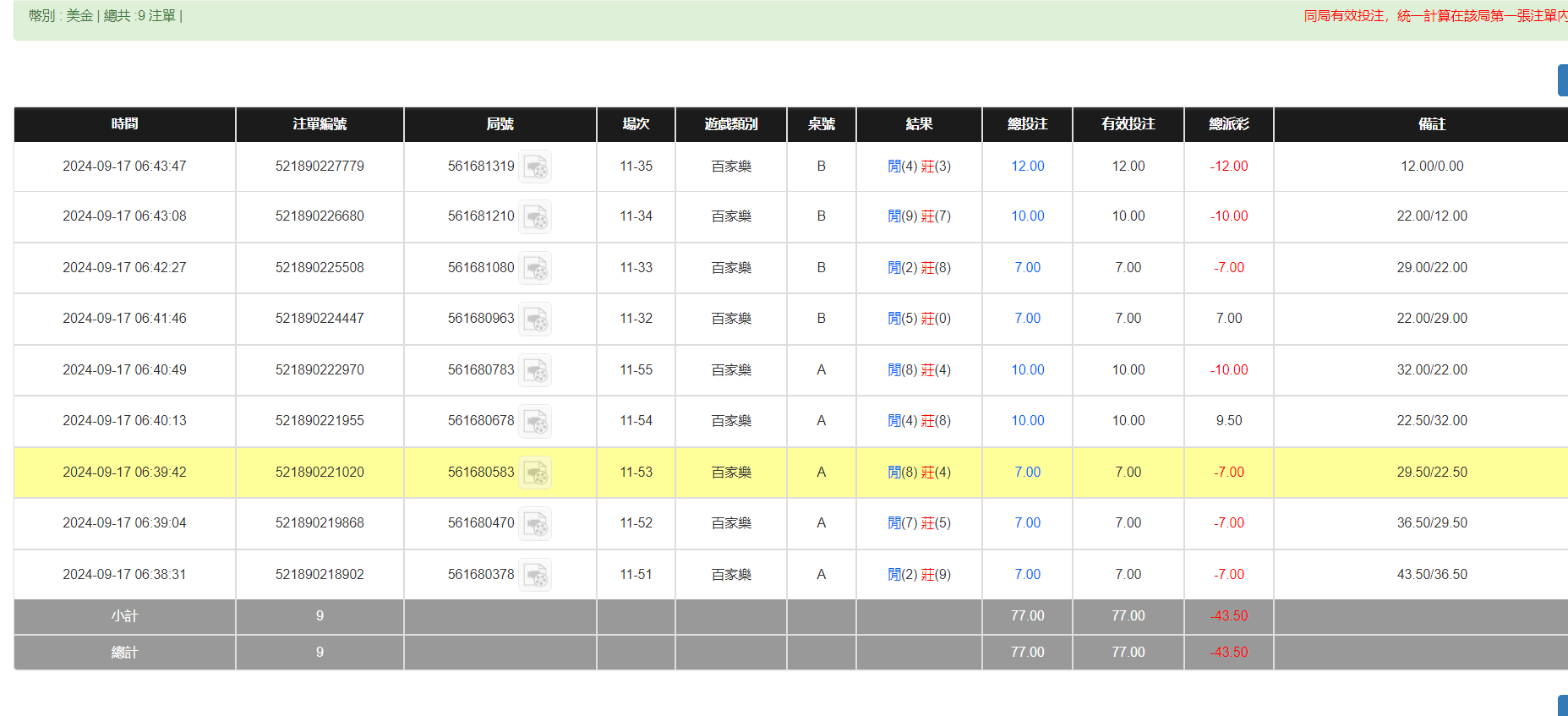
Task: Select the 結果 column header
Action: [919, 124]
